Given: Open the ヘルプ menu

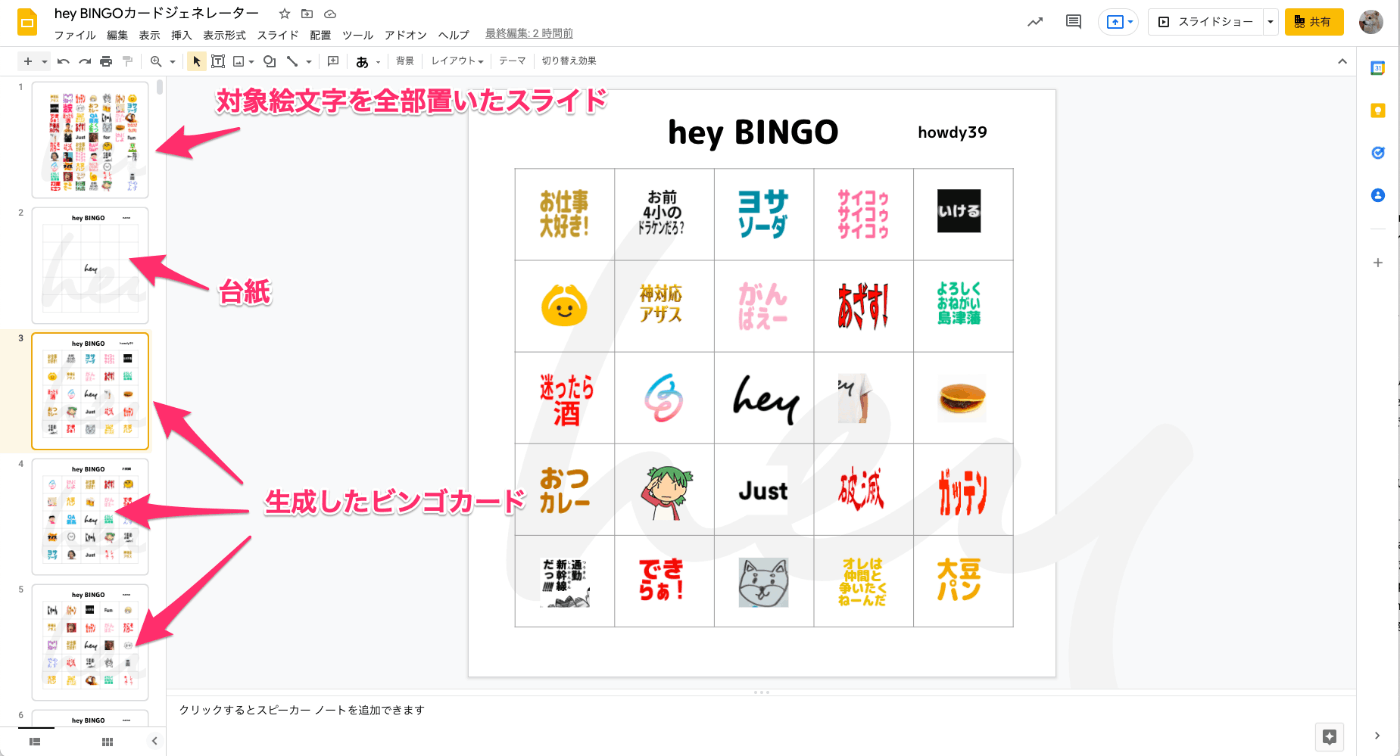Looking at the screenshot, I should tap(453, 35).
